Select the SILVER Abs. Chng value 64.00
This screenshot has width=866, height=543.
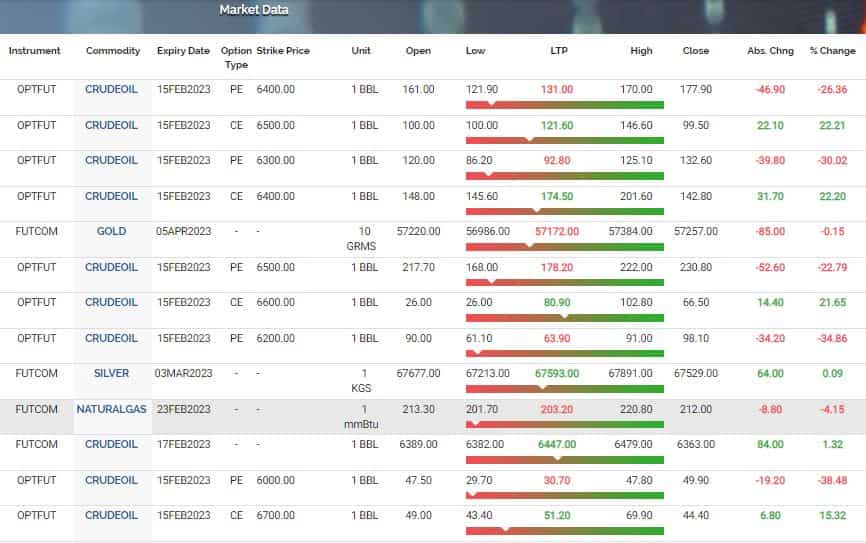(x=770, y=373)
